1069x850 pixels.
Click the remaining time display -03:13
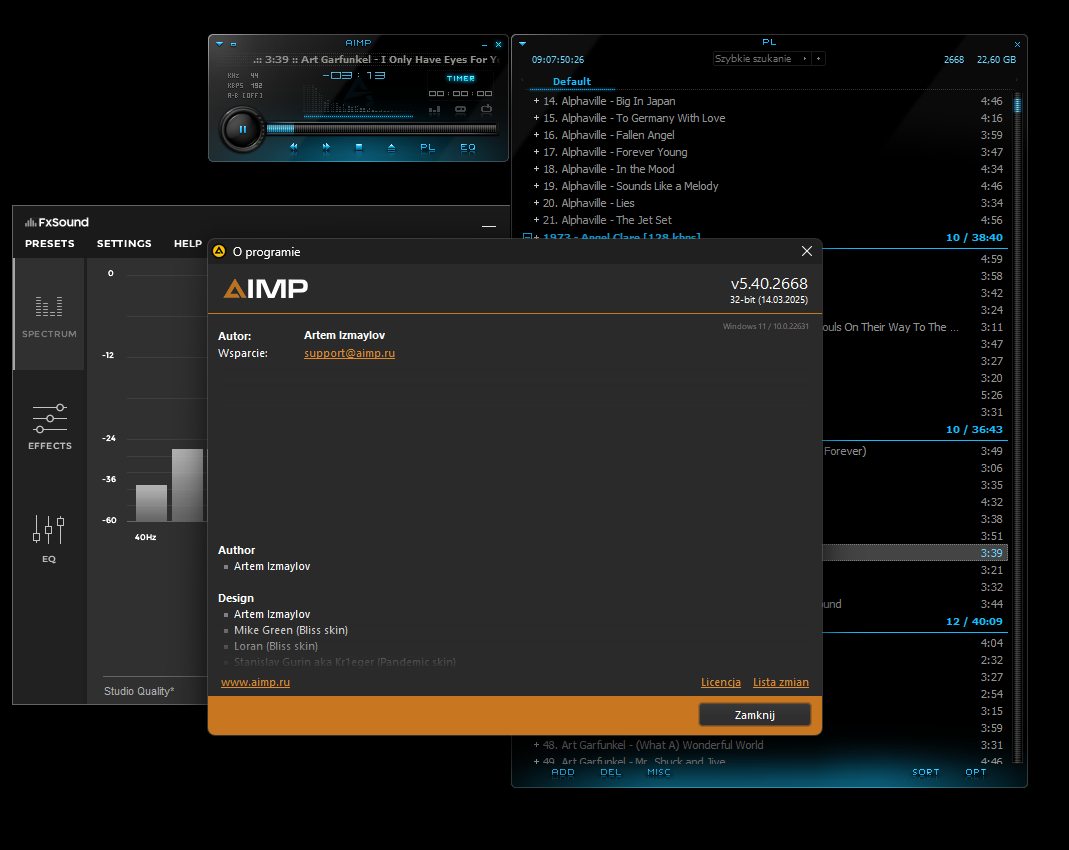pyautogui.click(x=354, y=76)
